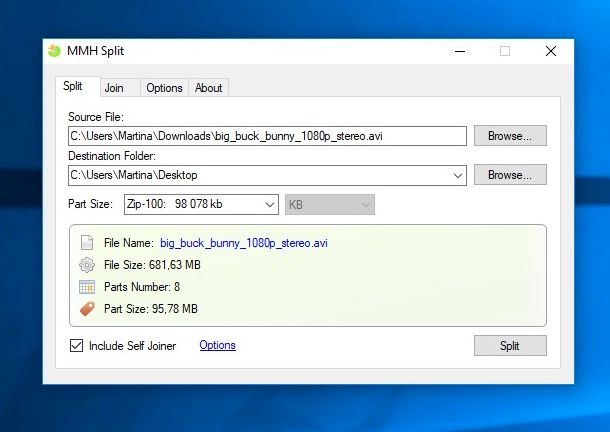The width and height of the screenshot is (610, 432).
Task: Open the About tab
Action: (x=209, y=88)
